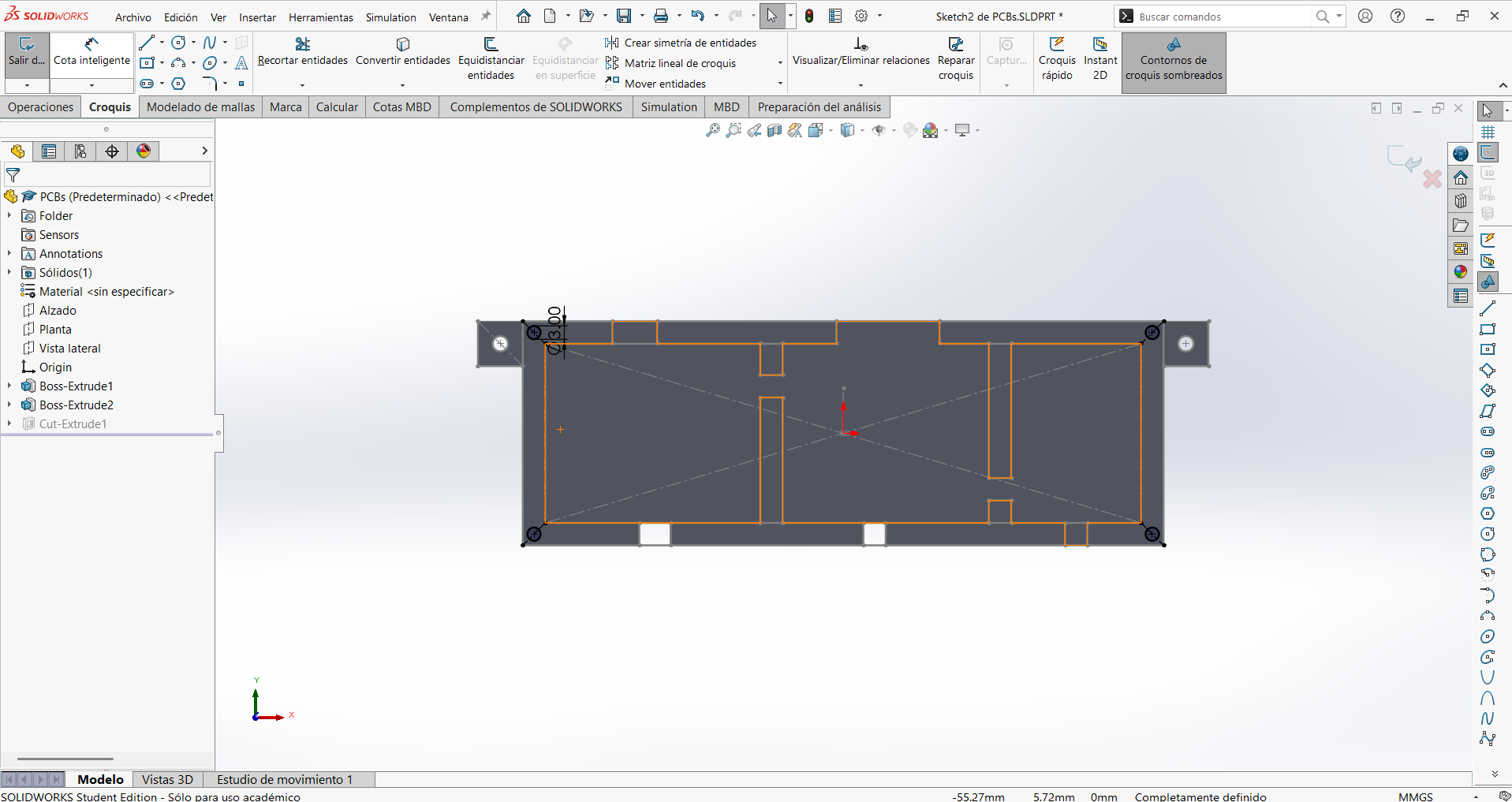Switch to the Vistas 3D bottom tab

coord(167,779)
